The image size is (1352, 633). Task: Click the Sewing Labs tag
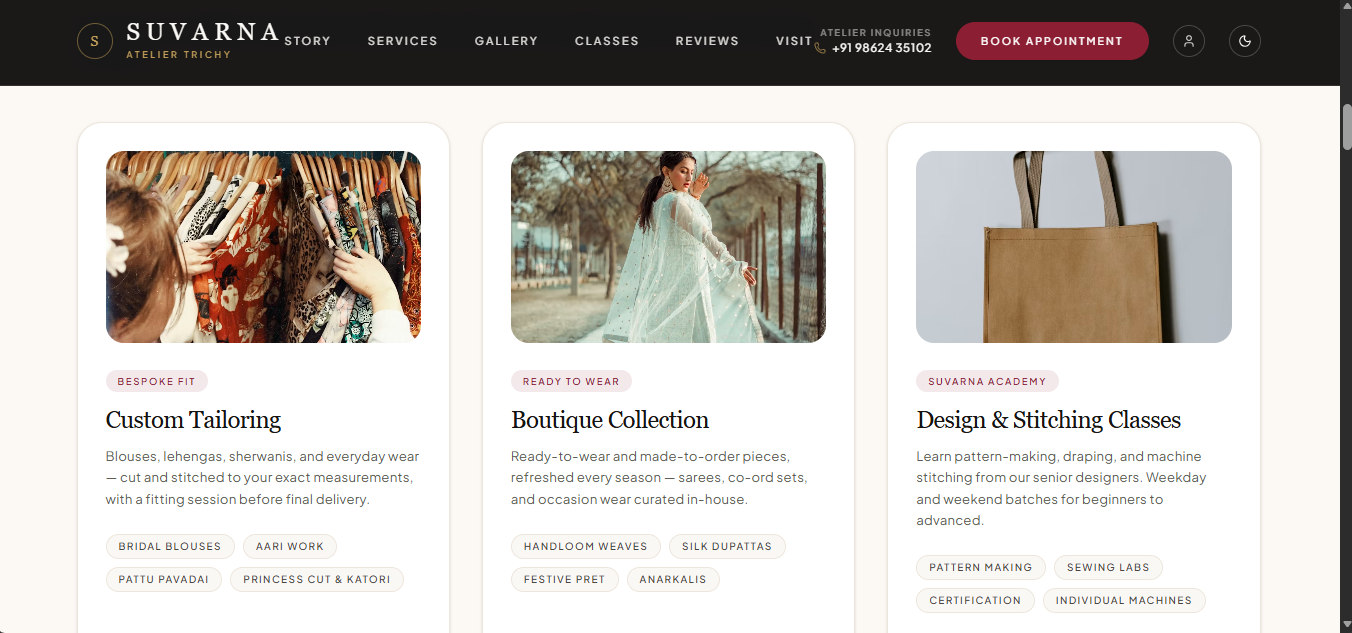pos(1108,567)
